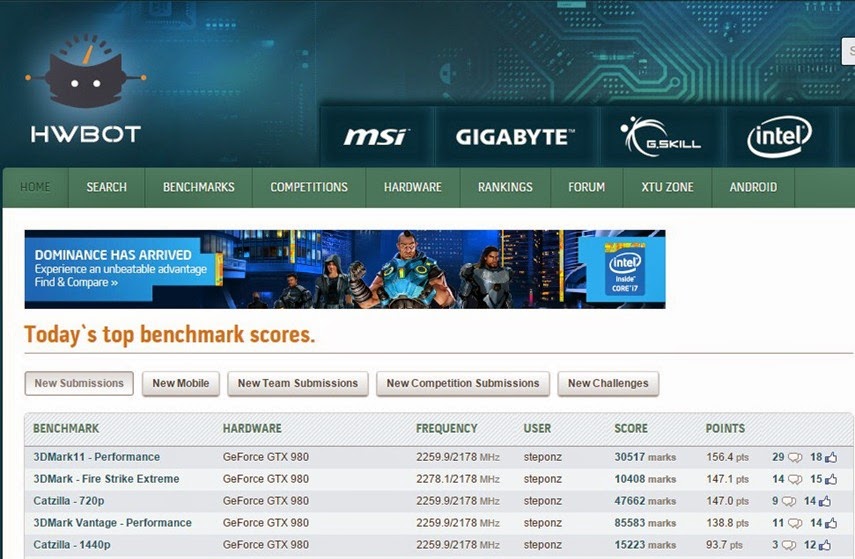Click the search field at top right

(x=848, y=51)
